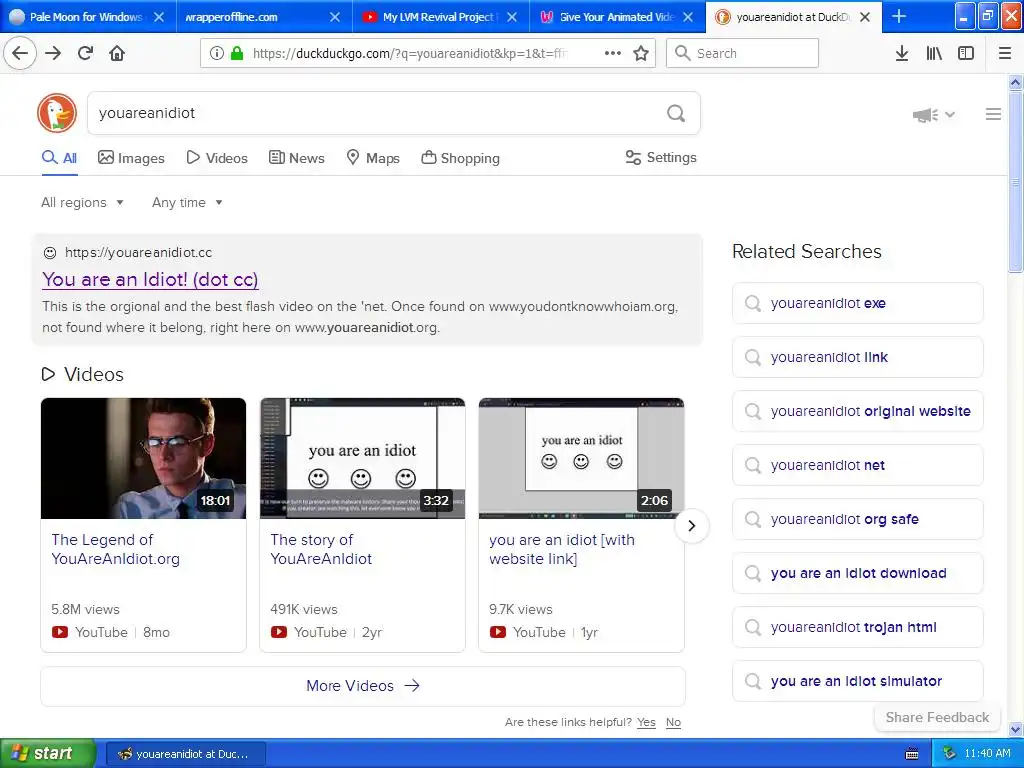
Task: Click the keyboard tray icon in taskbar
Action: click(x=912, y=754)
